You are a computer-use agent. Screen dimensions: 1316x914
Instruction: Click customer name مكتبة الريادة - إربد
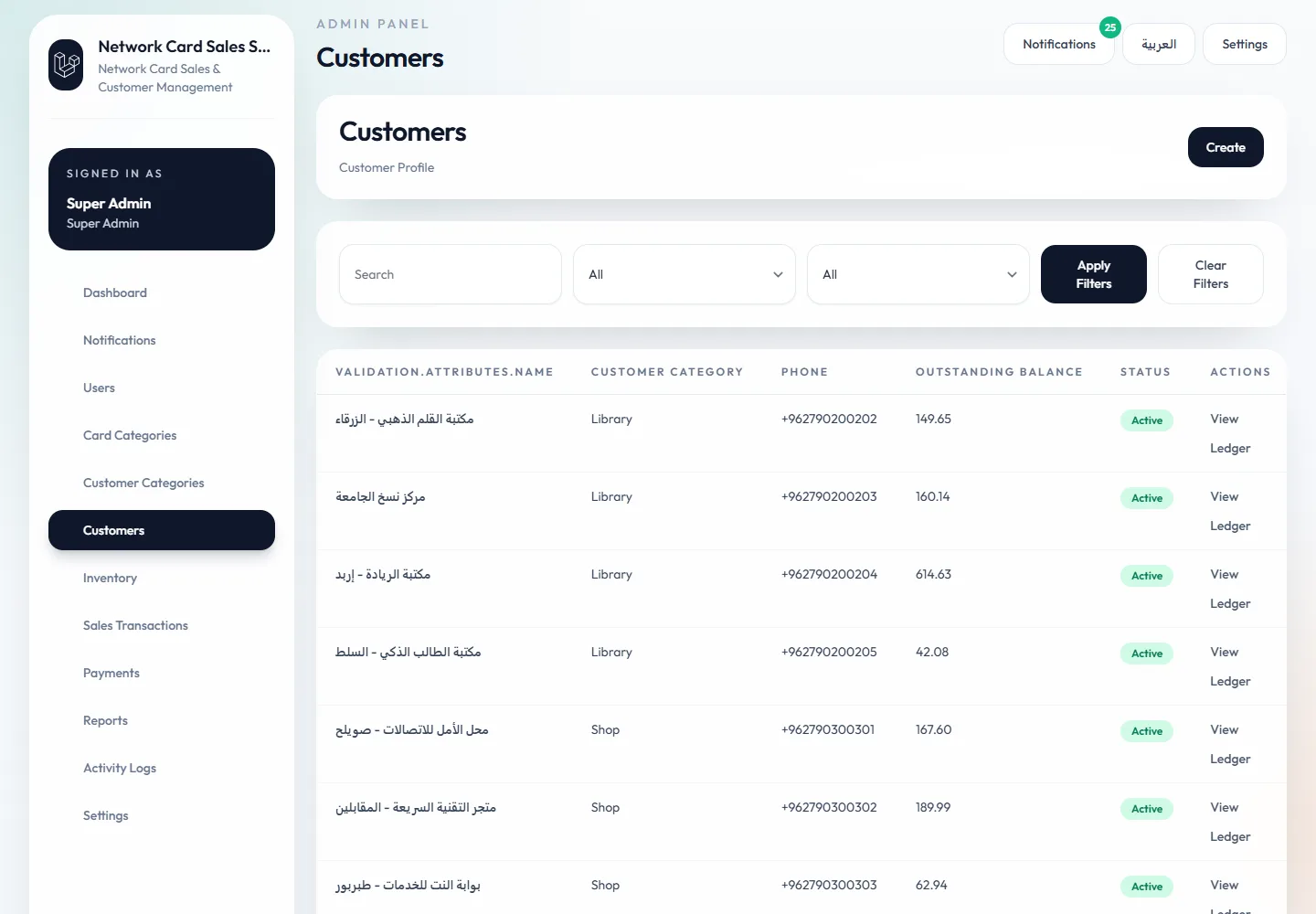[x=383, y=574]
